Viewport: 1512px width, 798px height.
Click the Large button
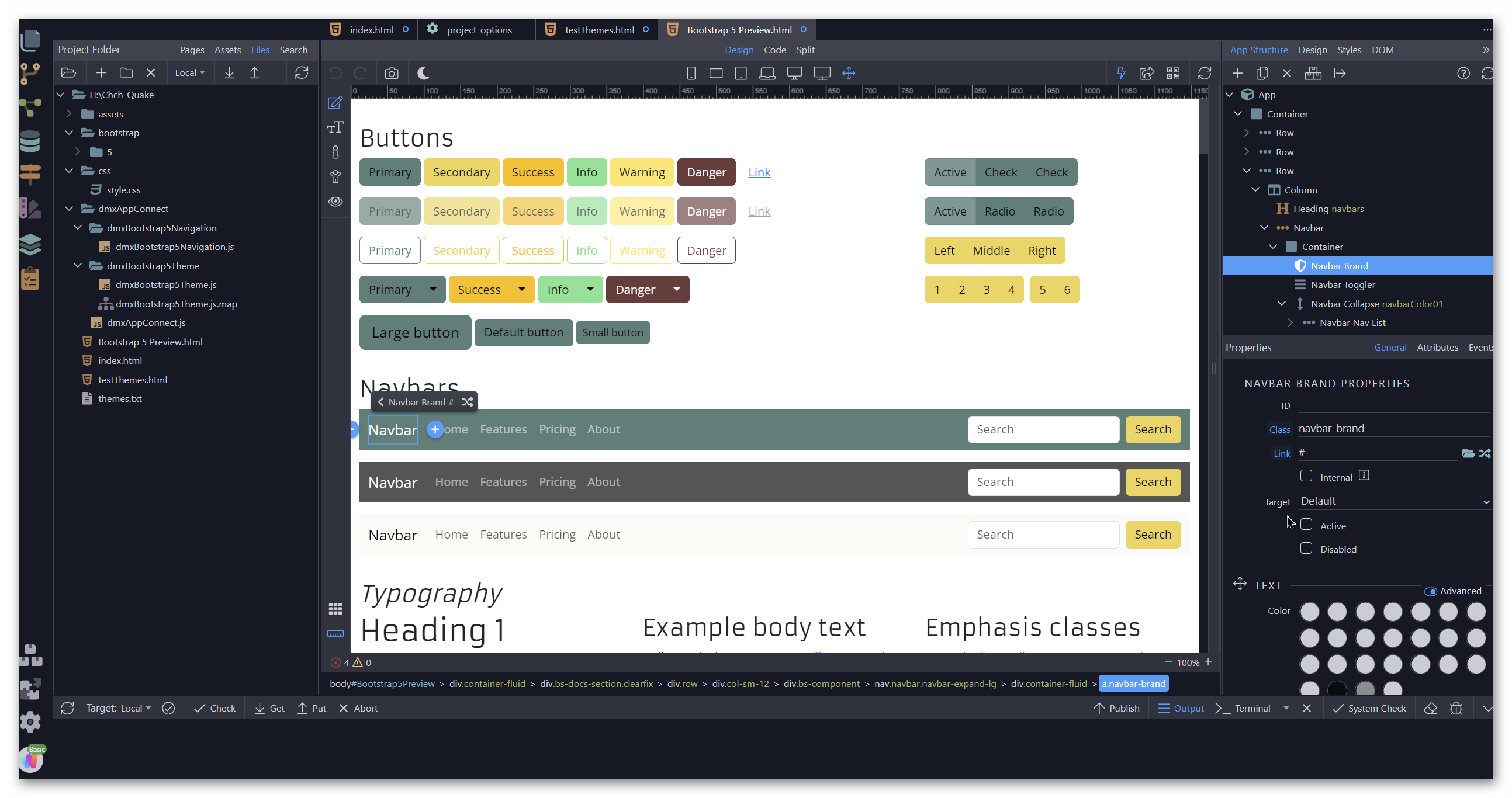coord(415,332)
